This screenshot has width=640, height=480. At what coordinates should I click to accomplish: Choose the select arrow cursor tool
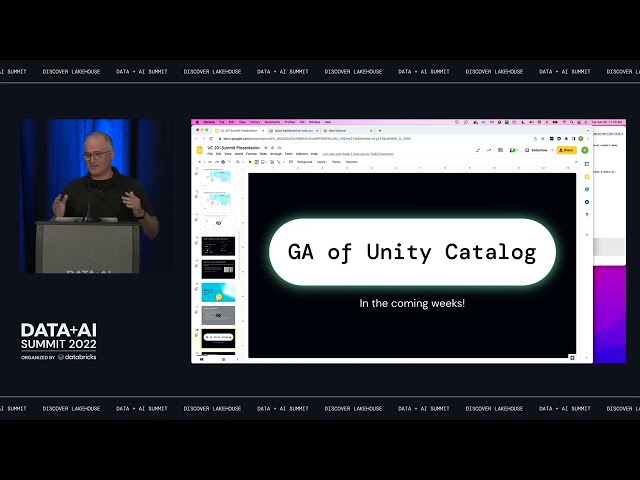pyautogui.click(x=250, y=162)
